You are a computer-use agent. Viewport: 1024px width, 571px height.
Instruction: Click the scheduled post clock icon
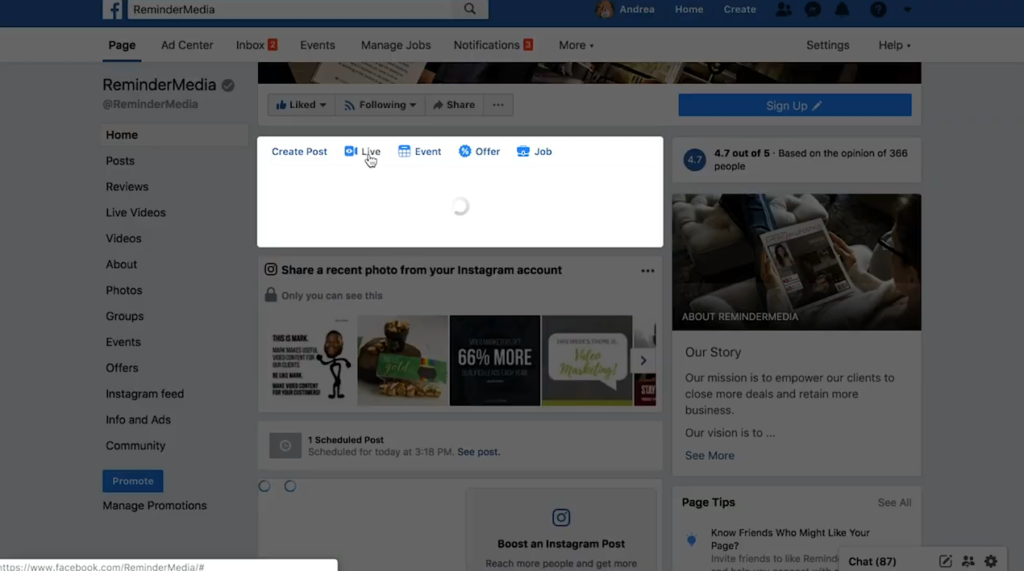point(285,446)
